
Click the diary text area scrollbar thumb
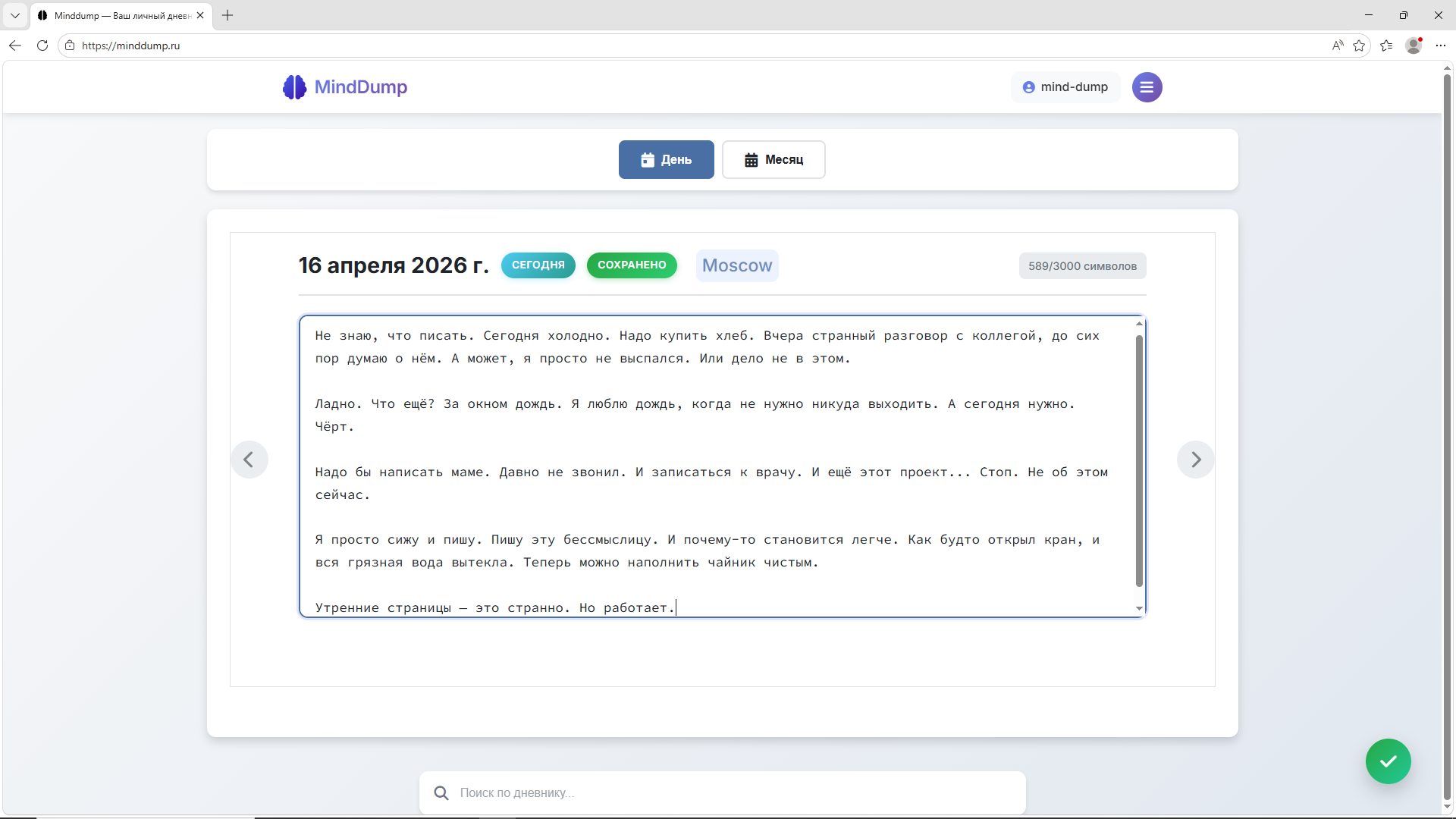[x=1139, y=460]
